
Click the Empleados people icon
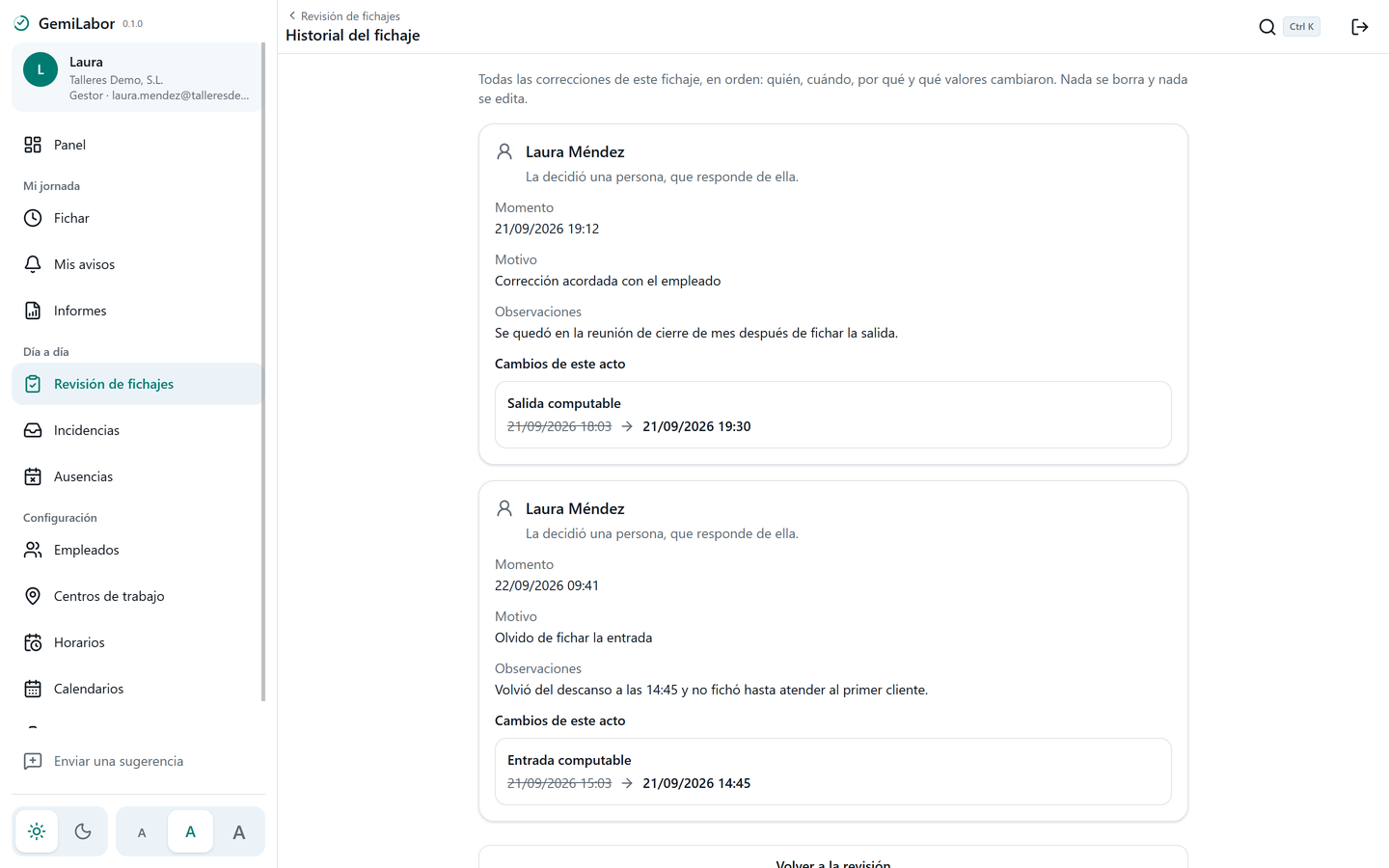pyautogui.click(x=33, y=550)
